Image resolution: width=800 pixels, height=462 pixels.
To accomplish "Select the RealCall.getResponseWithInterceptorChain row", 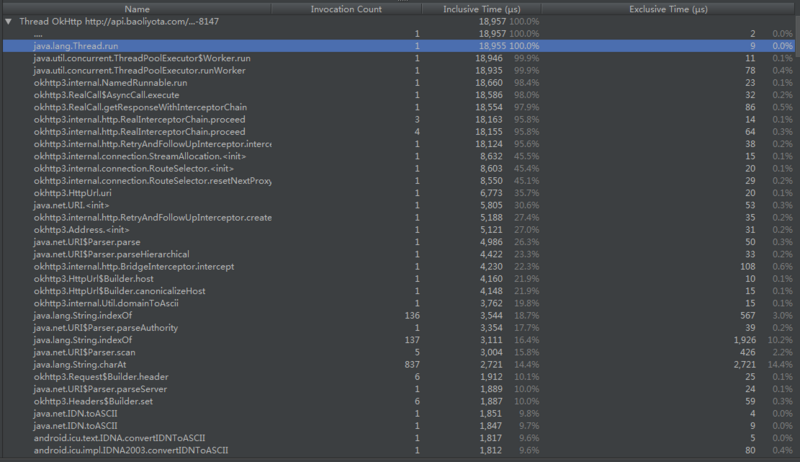I will [x=398, y=107].
